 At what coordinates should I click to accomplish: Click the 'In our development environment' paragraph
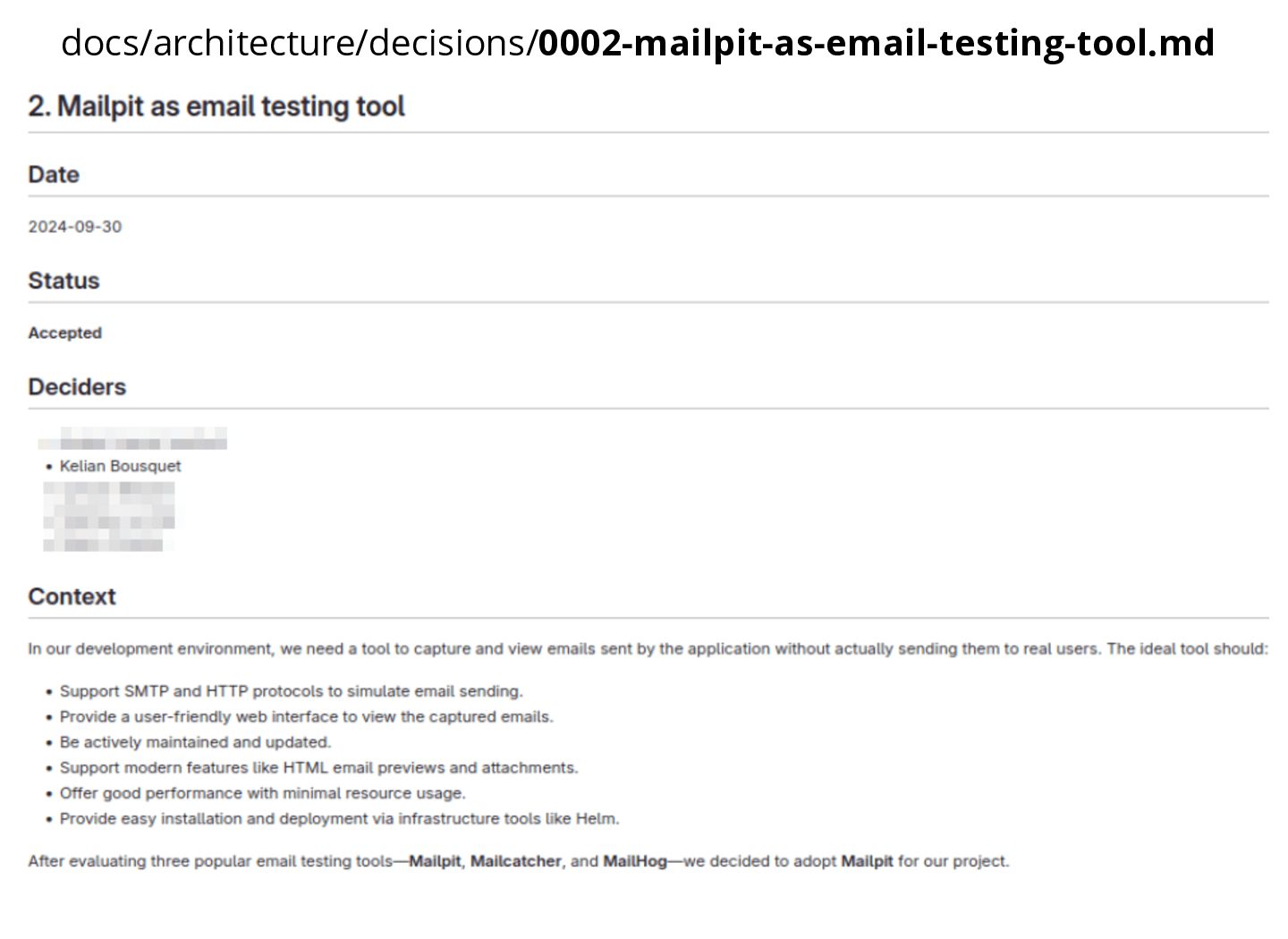[648, 648]
